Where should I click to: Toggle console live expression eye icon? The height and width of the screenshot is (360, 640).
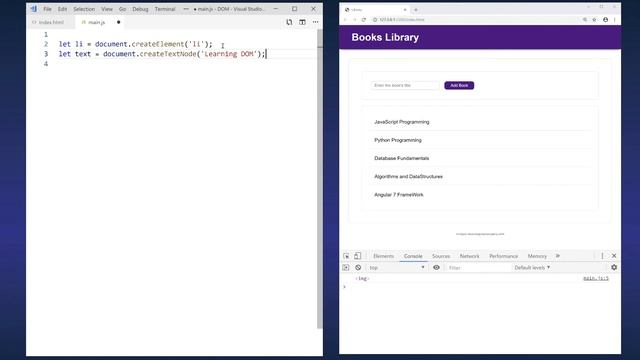click(436, 268)
